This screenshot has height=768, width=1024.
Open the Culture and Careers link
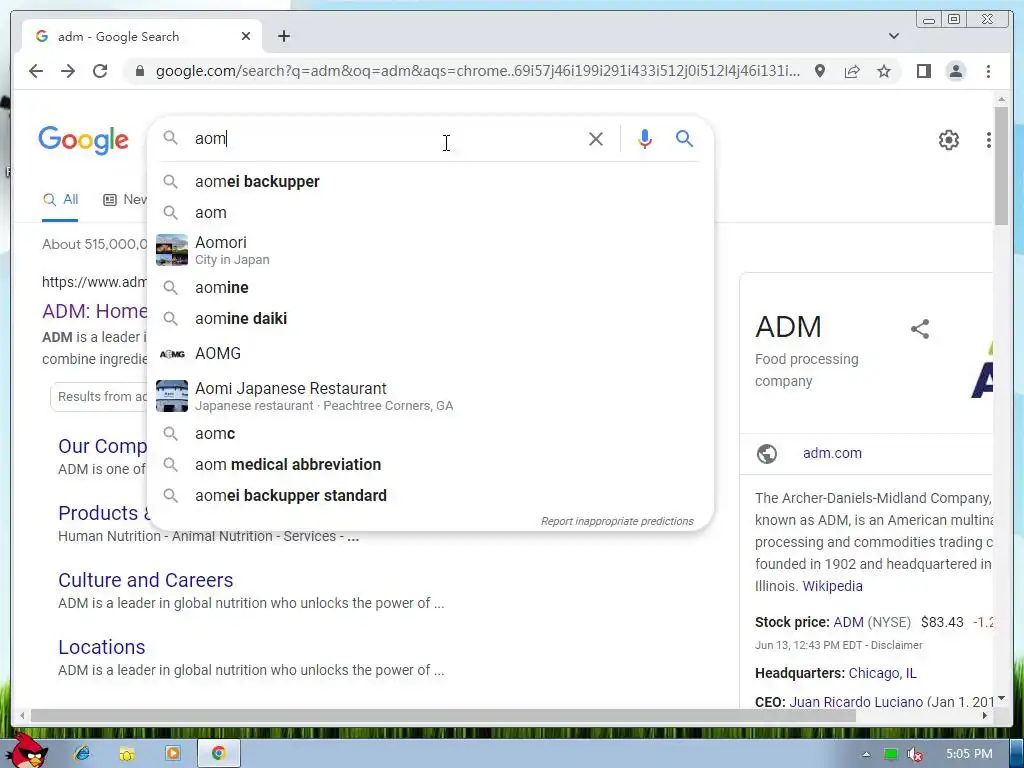click(x=146, y=580)
